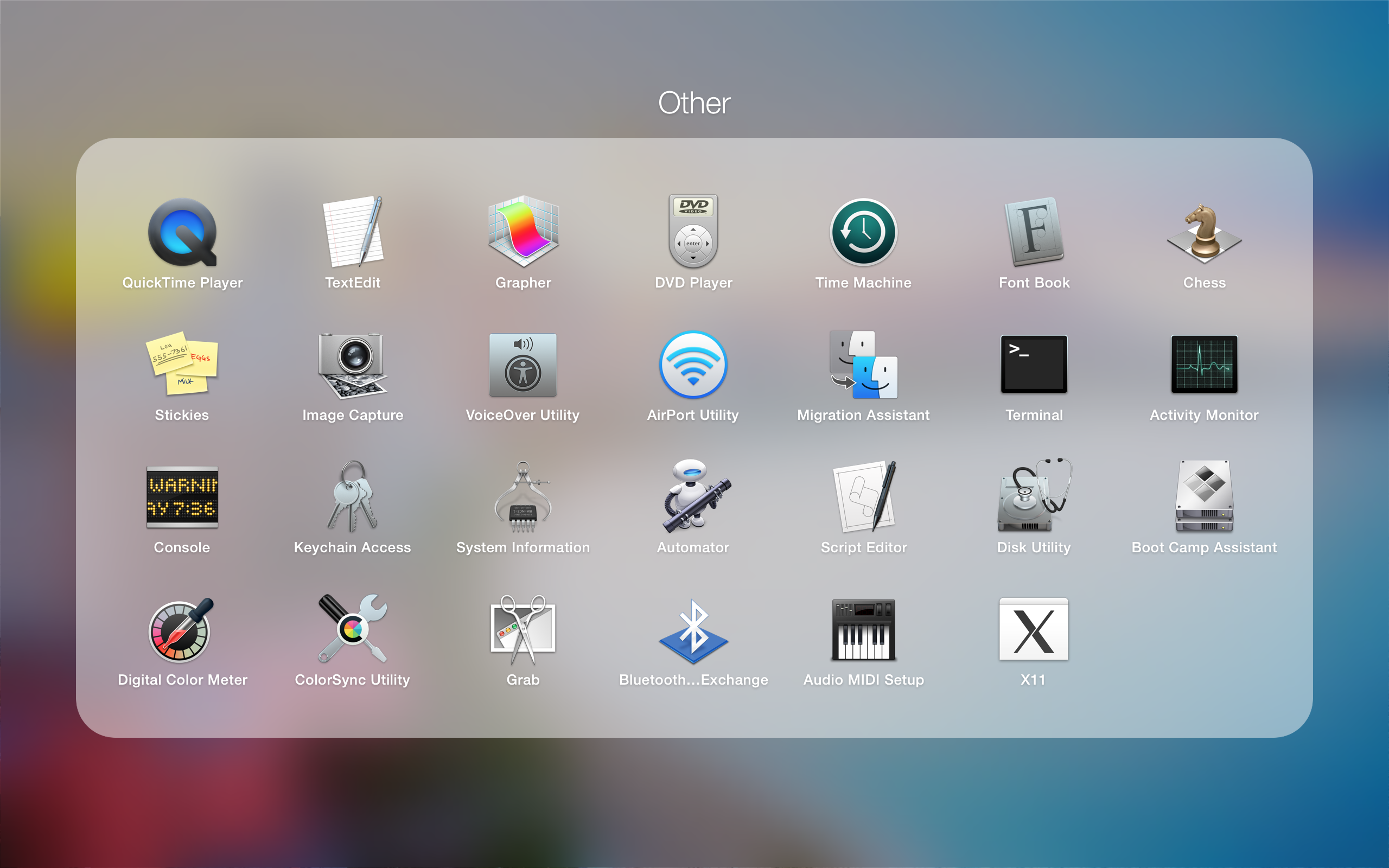Click the 'QuickTime Player' label text
Viewport: 1389px width, 868px height.
point(182,283)
